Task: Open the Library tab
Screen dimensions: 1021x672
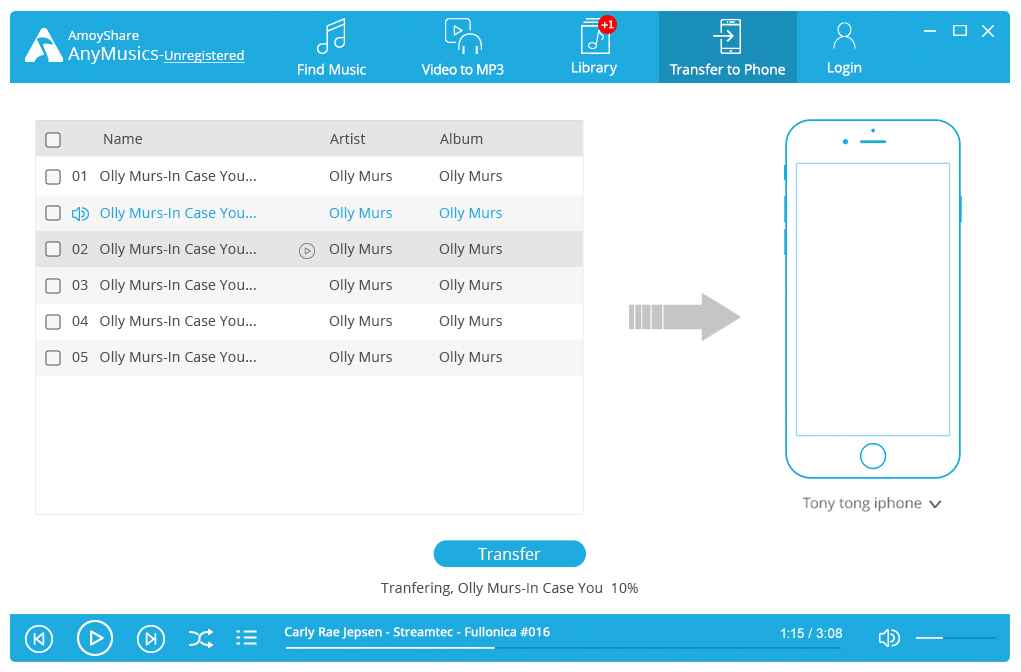Action: pos(594,48)
